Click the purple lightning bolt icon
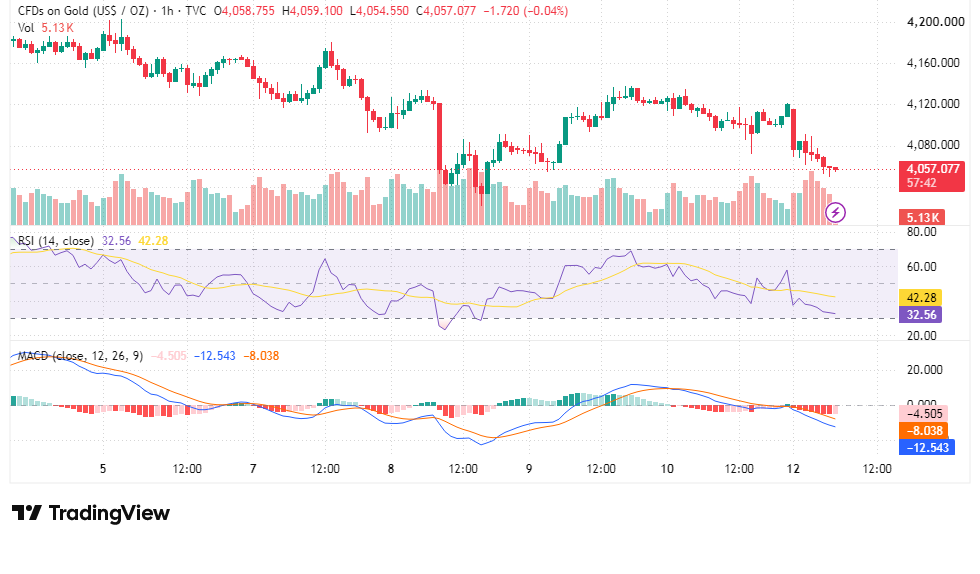Screen dimensions: 980x574 pyautogui.click(x=835, y=213)
